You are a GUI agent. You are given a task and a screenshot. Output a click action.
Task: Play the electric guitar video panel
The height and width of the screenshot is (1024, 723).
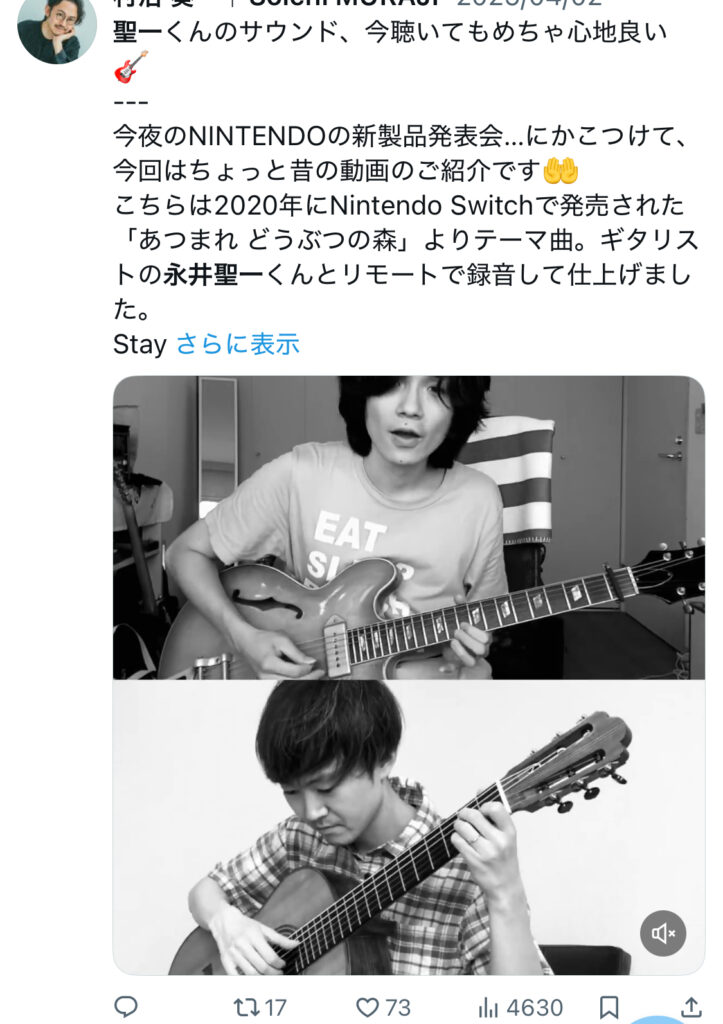point(409,528)
